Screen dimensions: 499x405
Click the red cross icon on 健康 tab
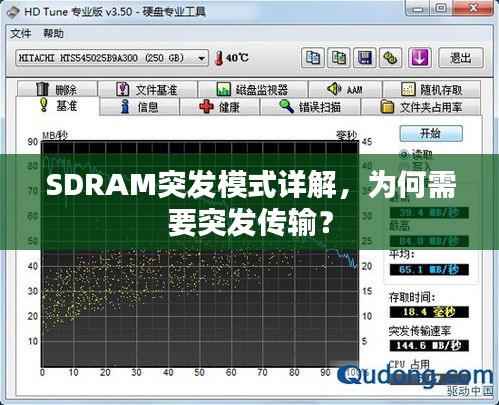[x=206, y=107]
